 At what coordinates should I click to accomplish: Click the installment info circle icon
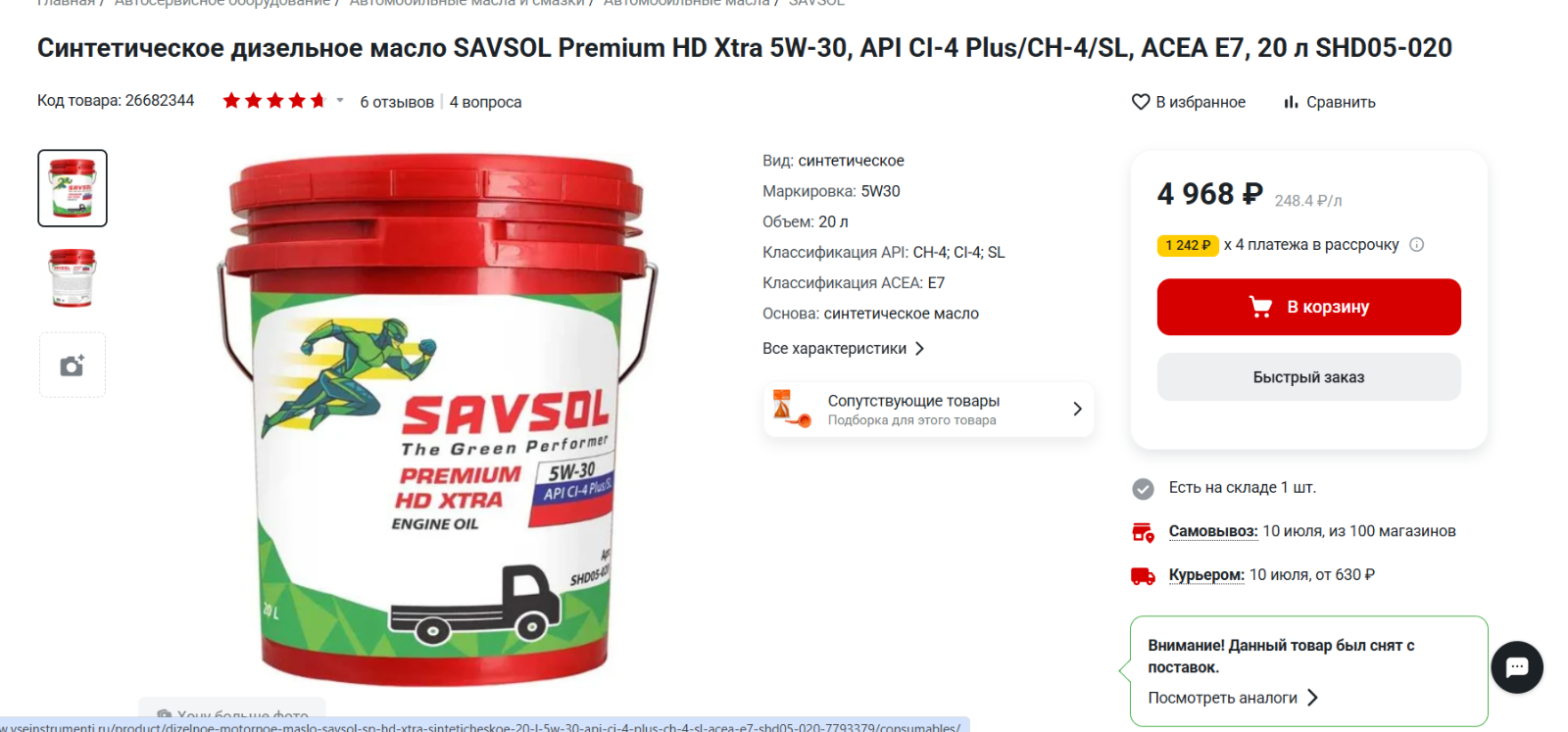click(x=1416, y=245)
